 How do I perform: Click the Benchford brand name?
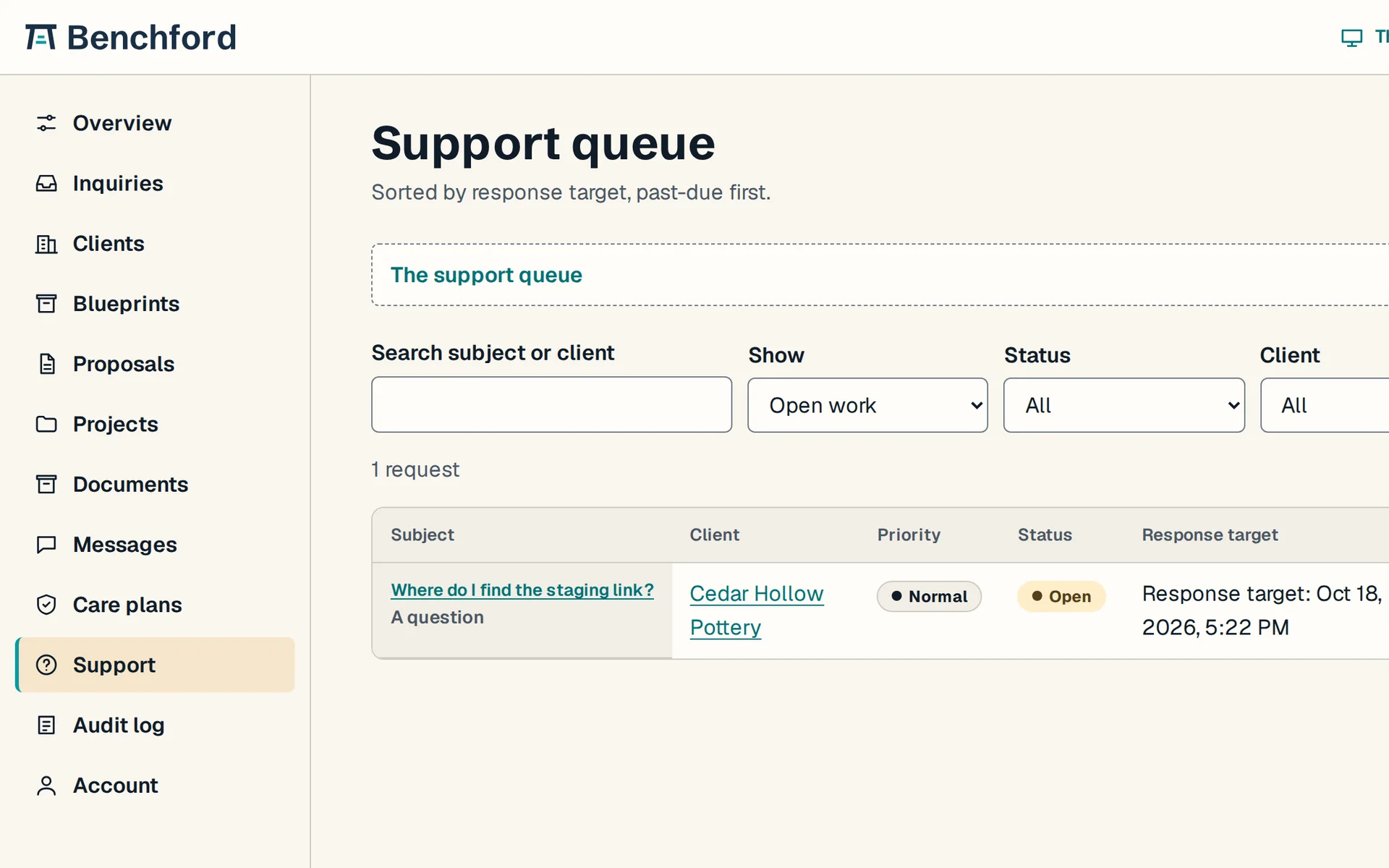click(x=151, y=38)
